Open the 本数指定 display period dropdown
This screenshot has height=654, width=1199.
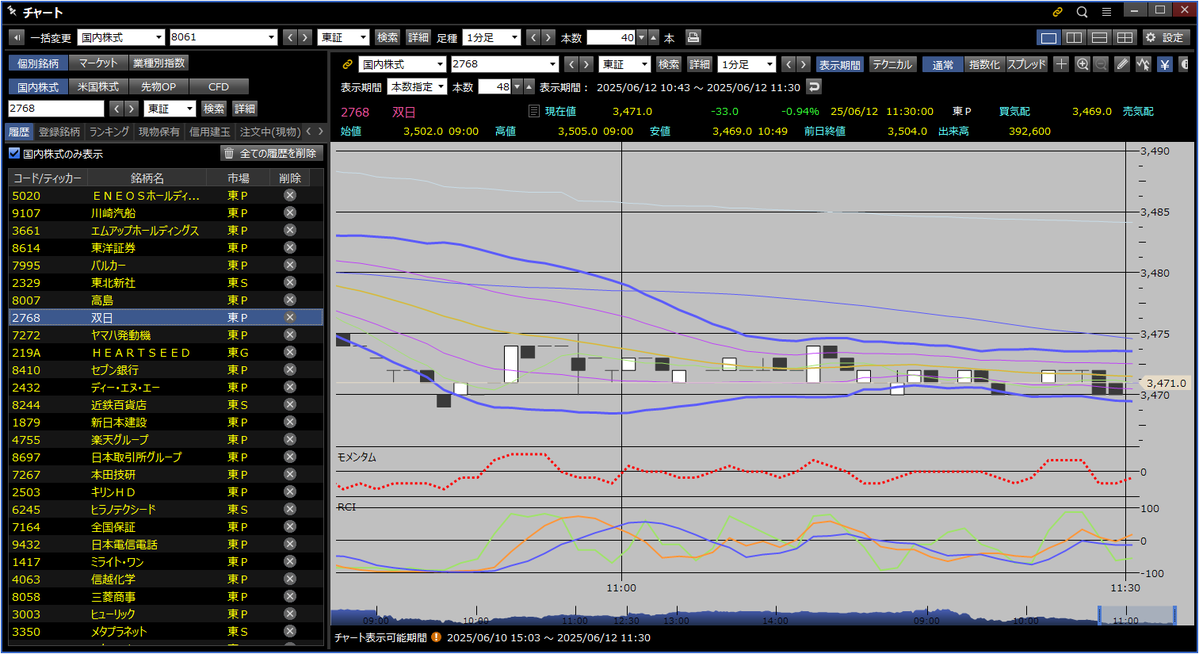click(x=417, y=86)
